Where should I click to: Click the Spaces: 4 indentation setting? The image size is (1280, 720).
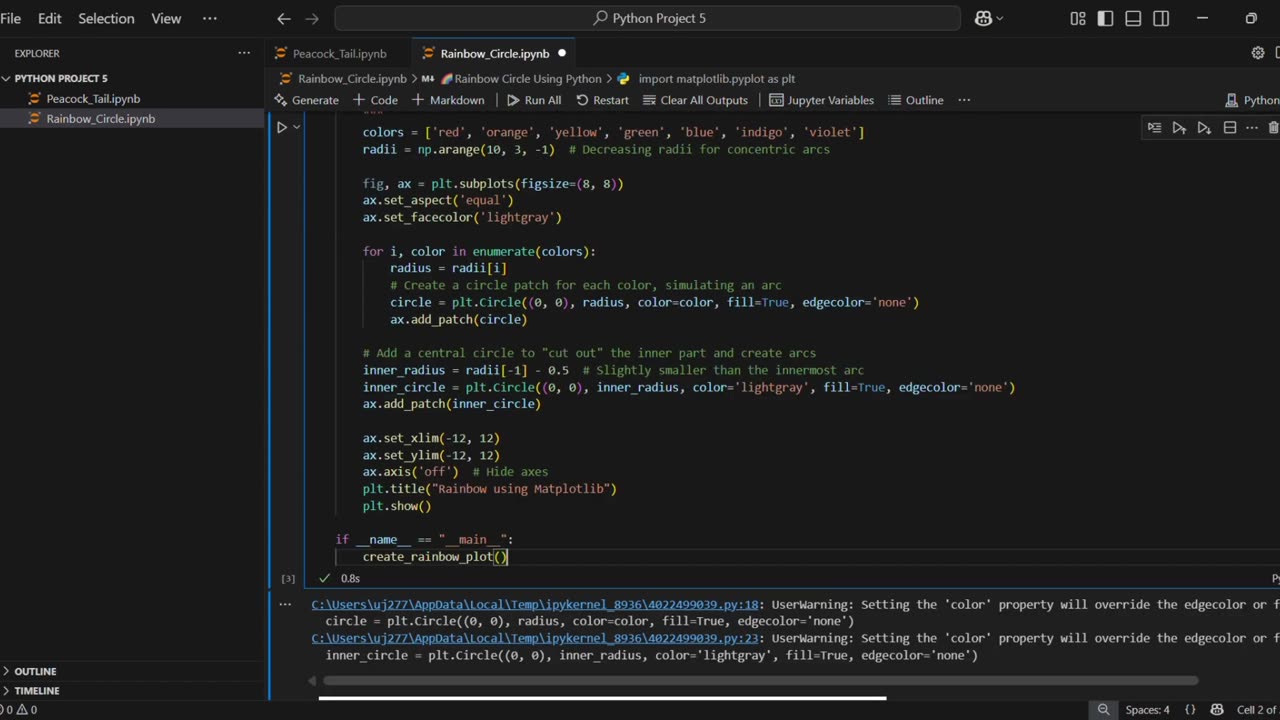1147,710
